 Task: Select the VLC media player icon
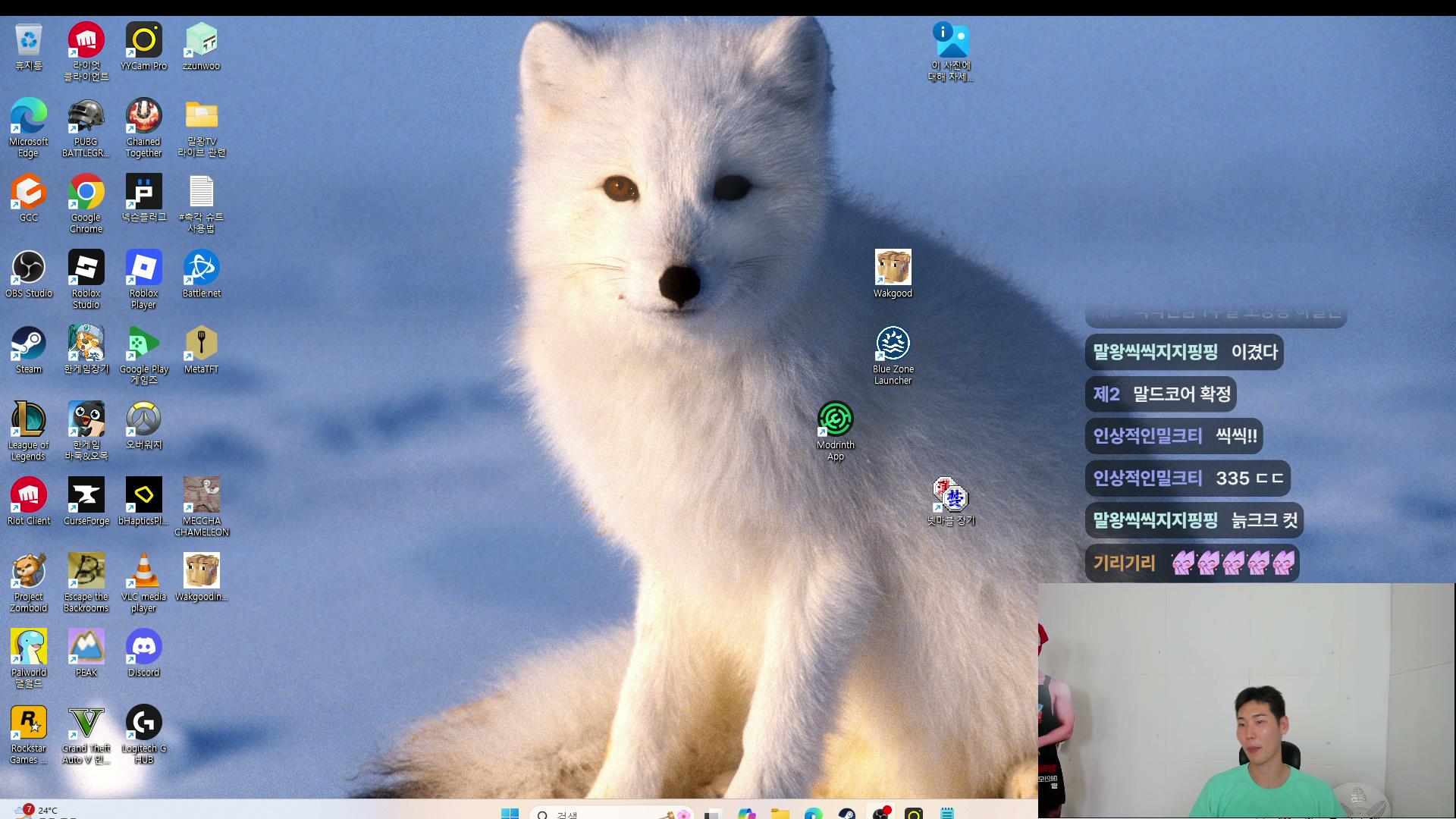click(144, 582)
